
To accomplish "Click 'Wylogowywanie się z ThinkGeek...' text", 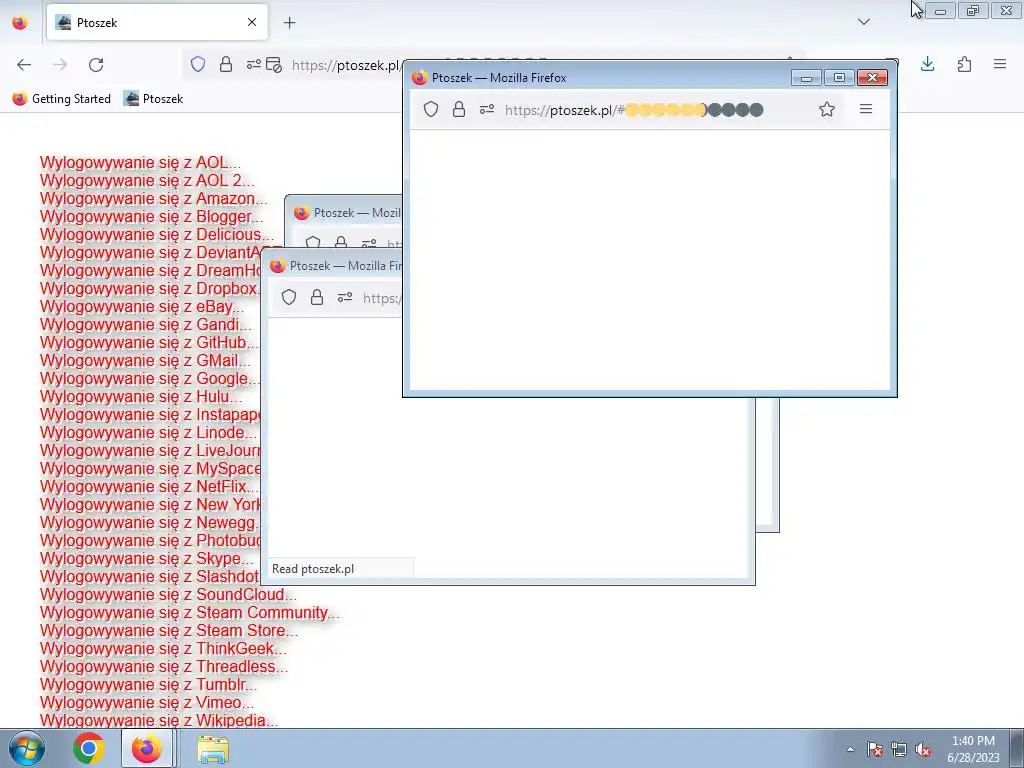I will (x=163, y=648).
